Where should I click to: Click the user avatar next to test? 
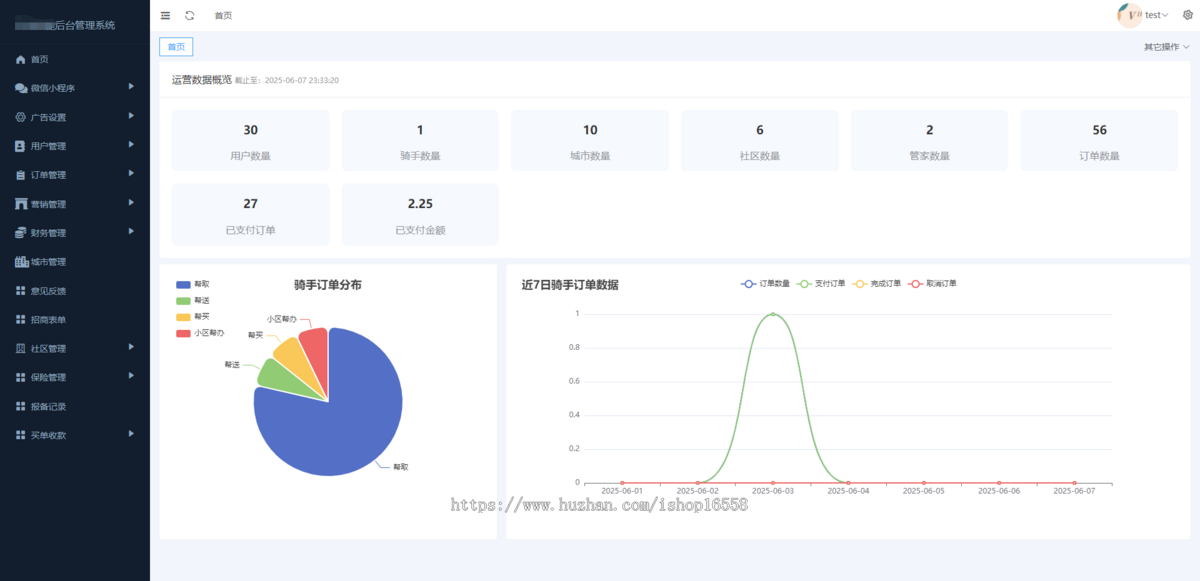click(x=1129, y=14)
